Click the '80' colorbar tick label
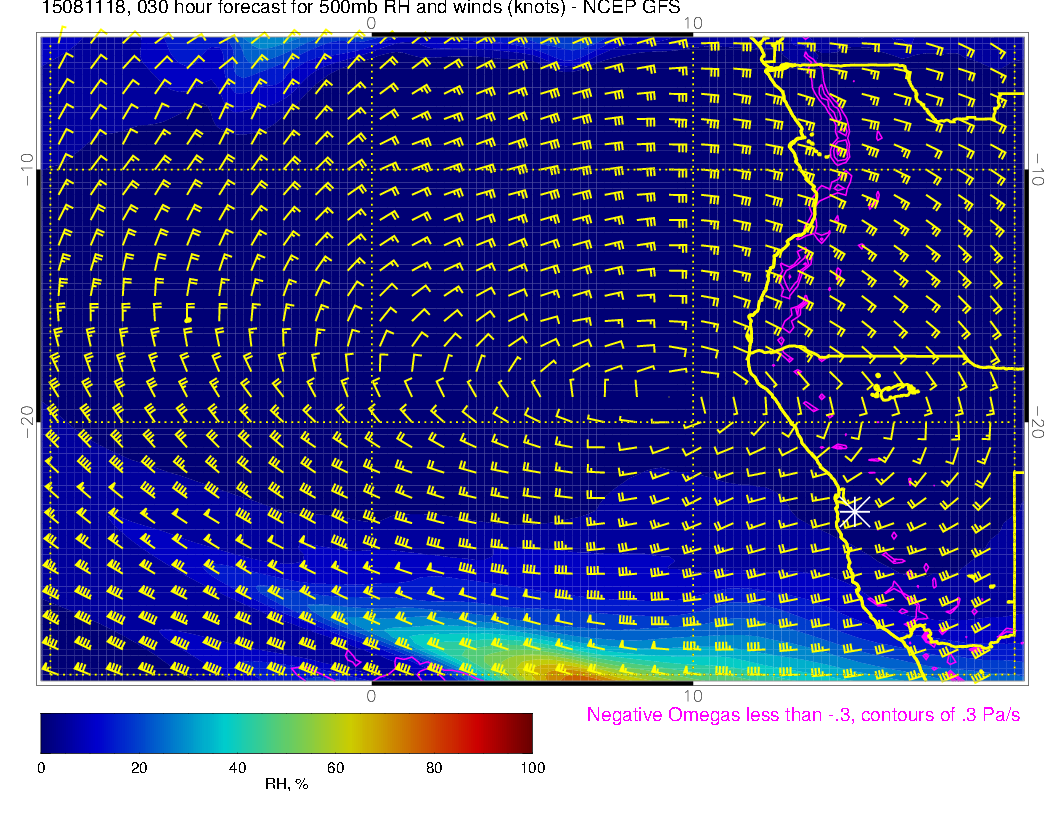The height and width of the screenshot is (816, 1056). [x=434, y=768]
